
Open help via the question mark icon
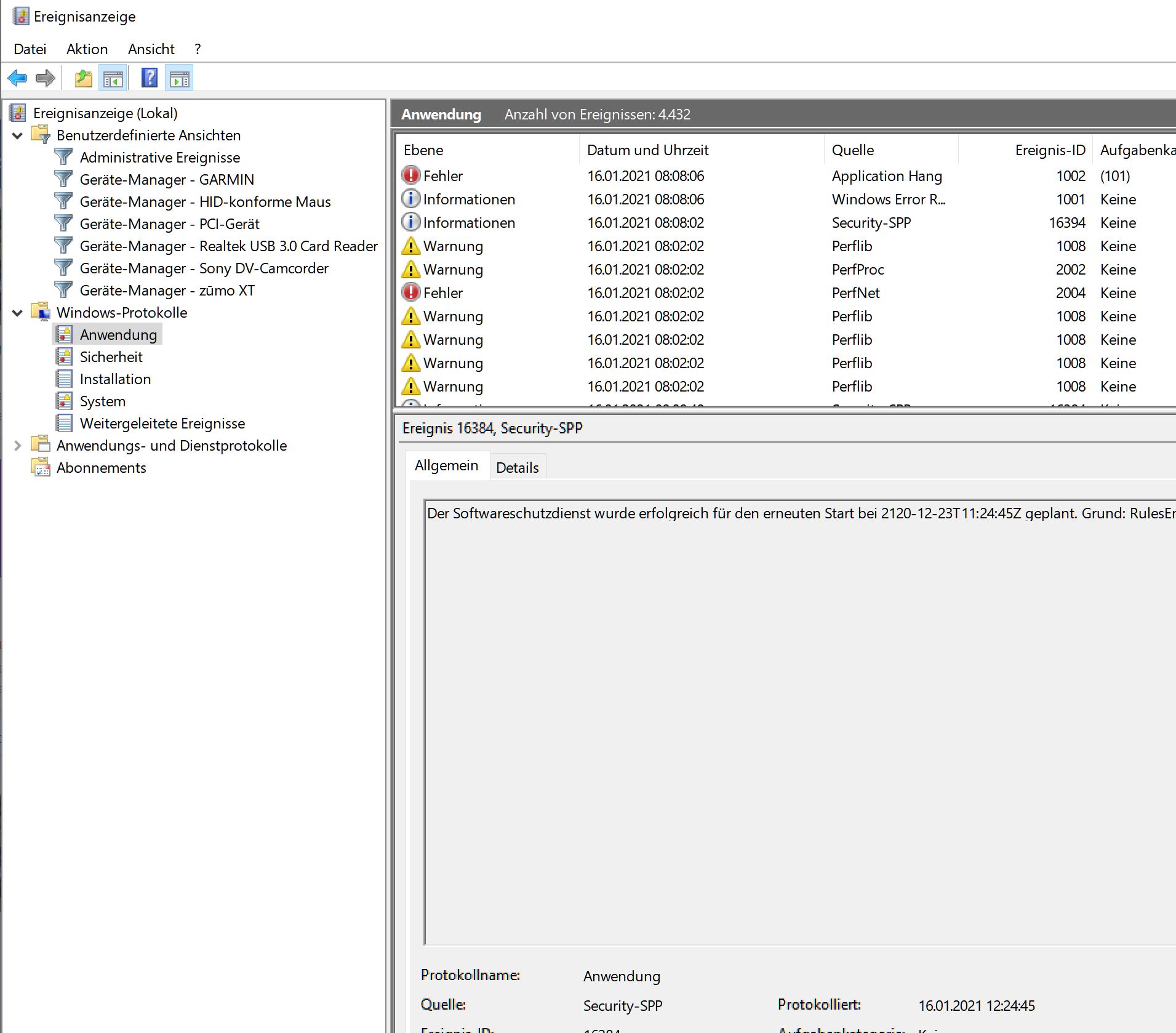(x=150, y=78)
